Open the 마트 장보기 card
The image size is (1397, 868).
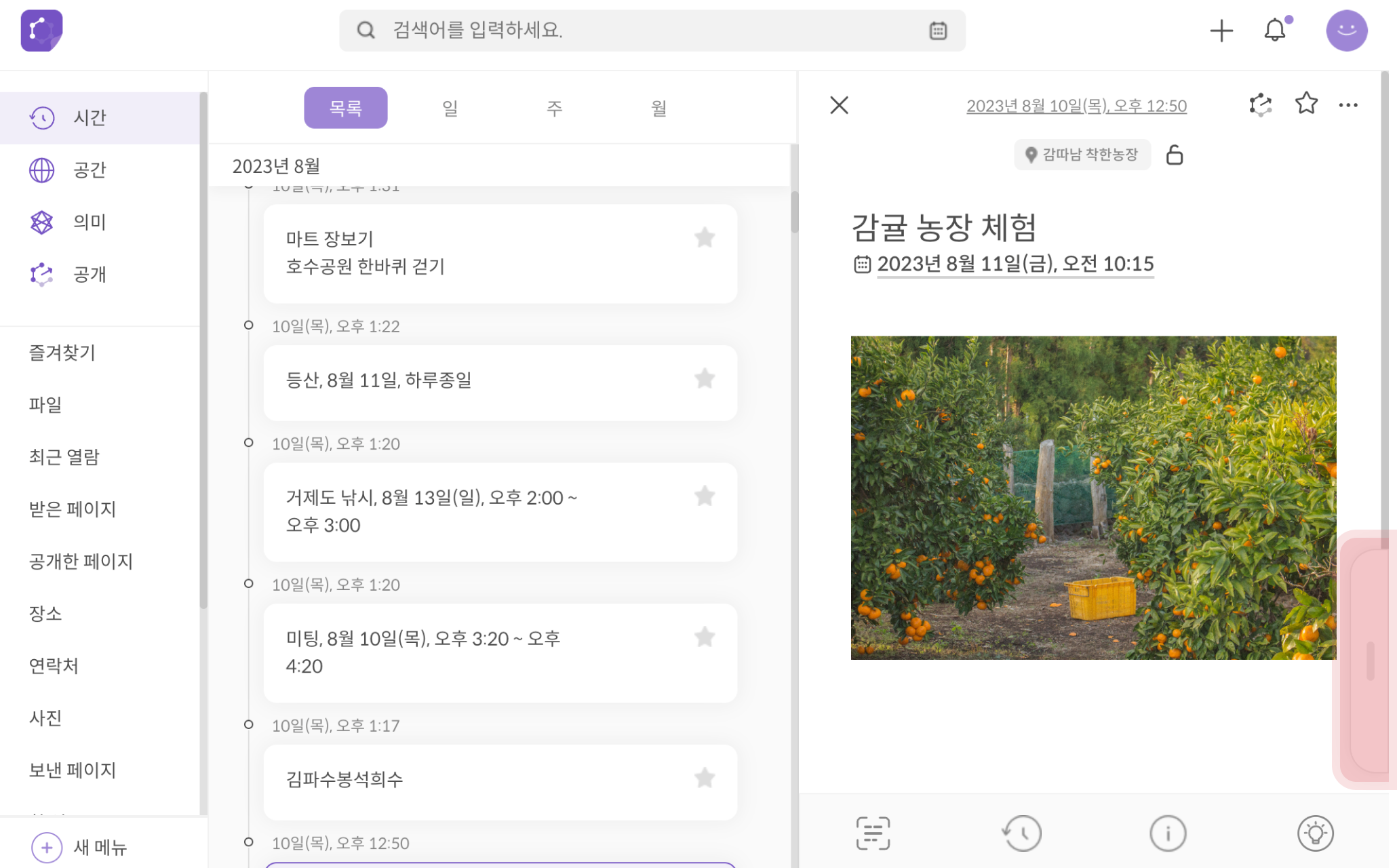click(500, 254)
